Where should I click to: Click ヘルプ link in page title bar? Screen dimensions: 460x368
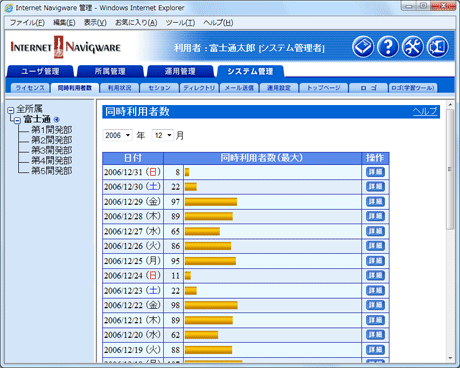425,111
